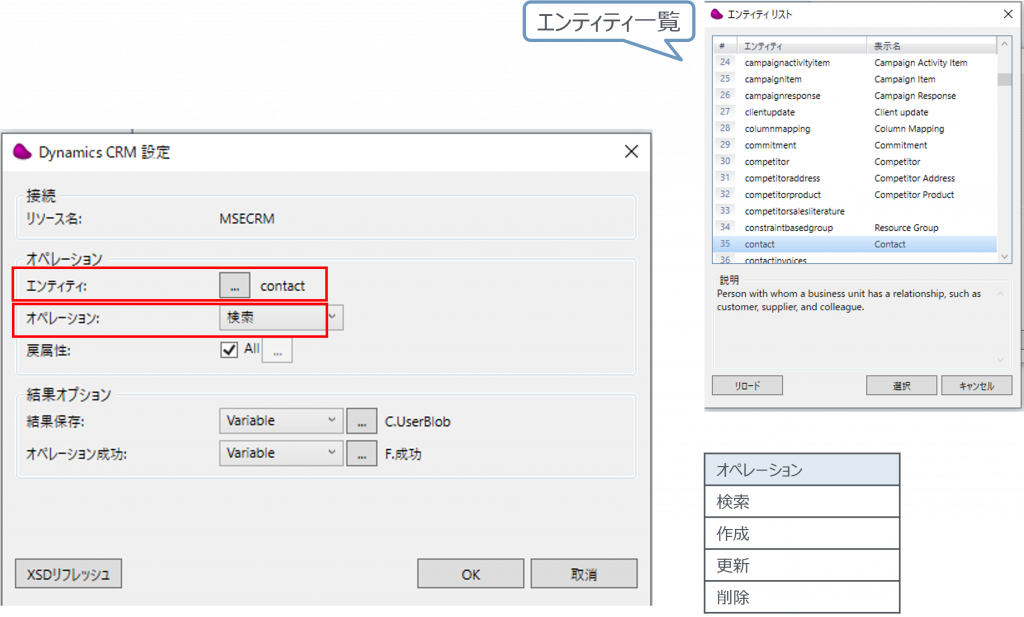The width and height of the screenshot is (1024, 617).
Task: Click the entity list vertical scrollbar
Action: [x=1005, y=150]
